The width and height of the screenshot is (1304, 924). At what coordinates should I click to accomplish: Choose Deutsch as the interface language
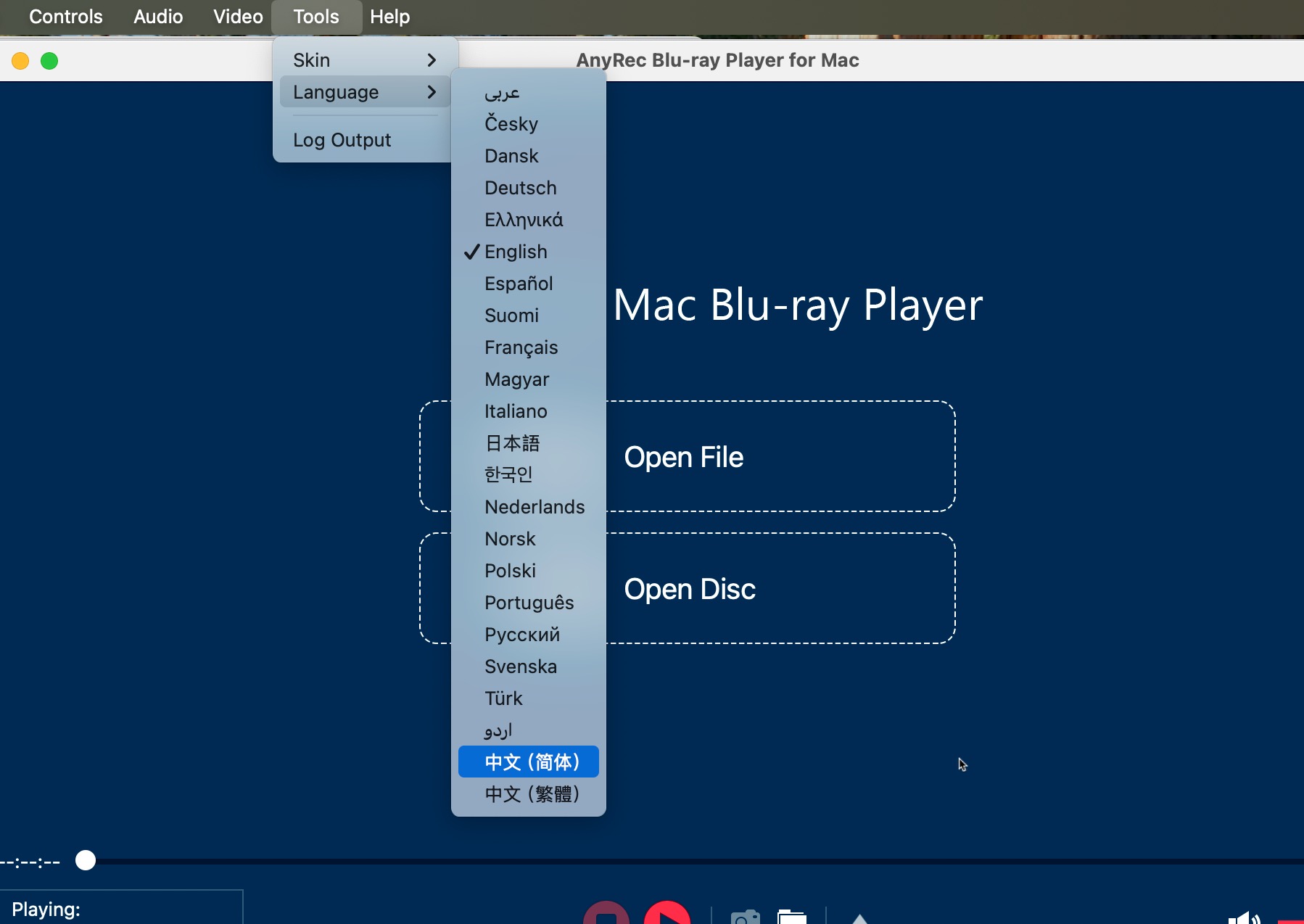point(520,188)
